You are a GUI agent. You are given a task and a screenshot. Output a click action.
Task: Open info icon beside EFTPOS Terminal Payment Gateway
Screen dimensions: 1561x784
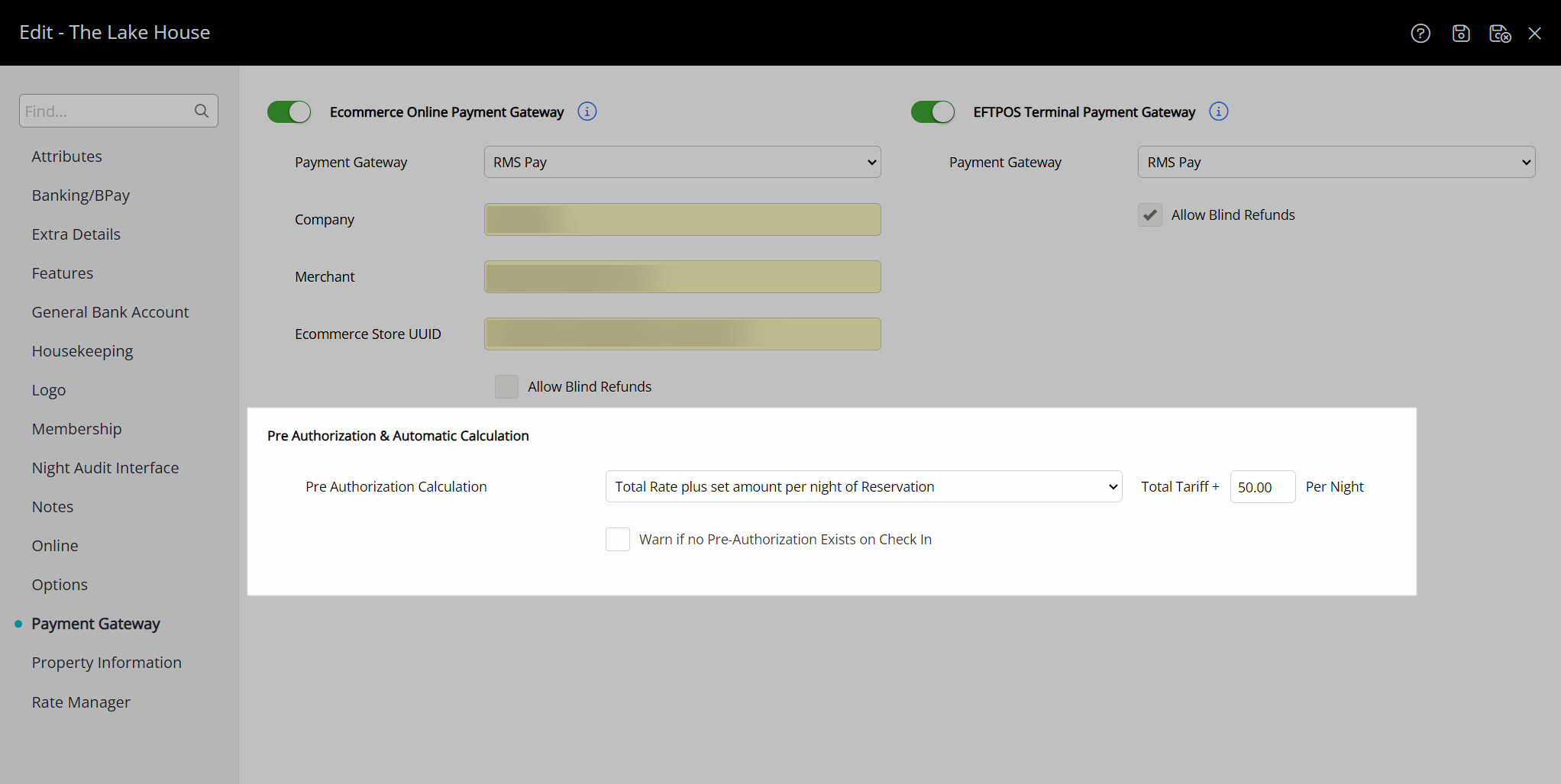click(1219, 111)
